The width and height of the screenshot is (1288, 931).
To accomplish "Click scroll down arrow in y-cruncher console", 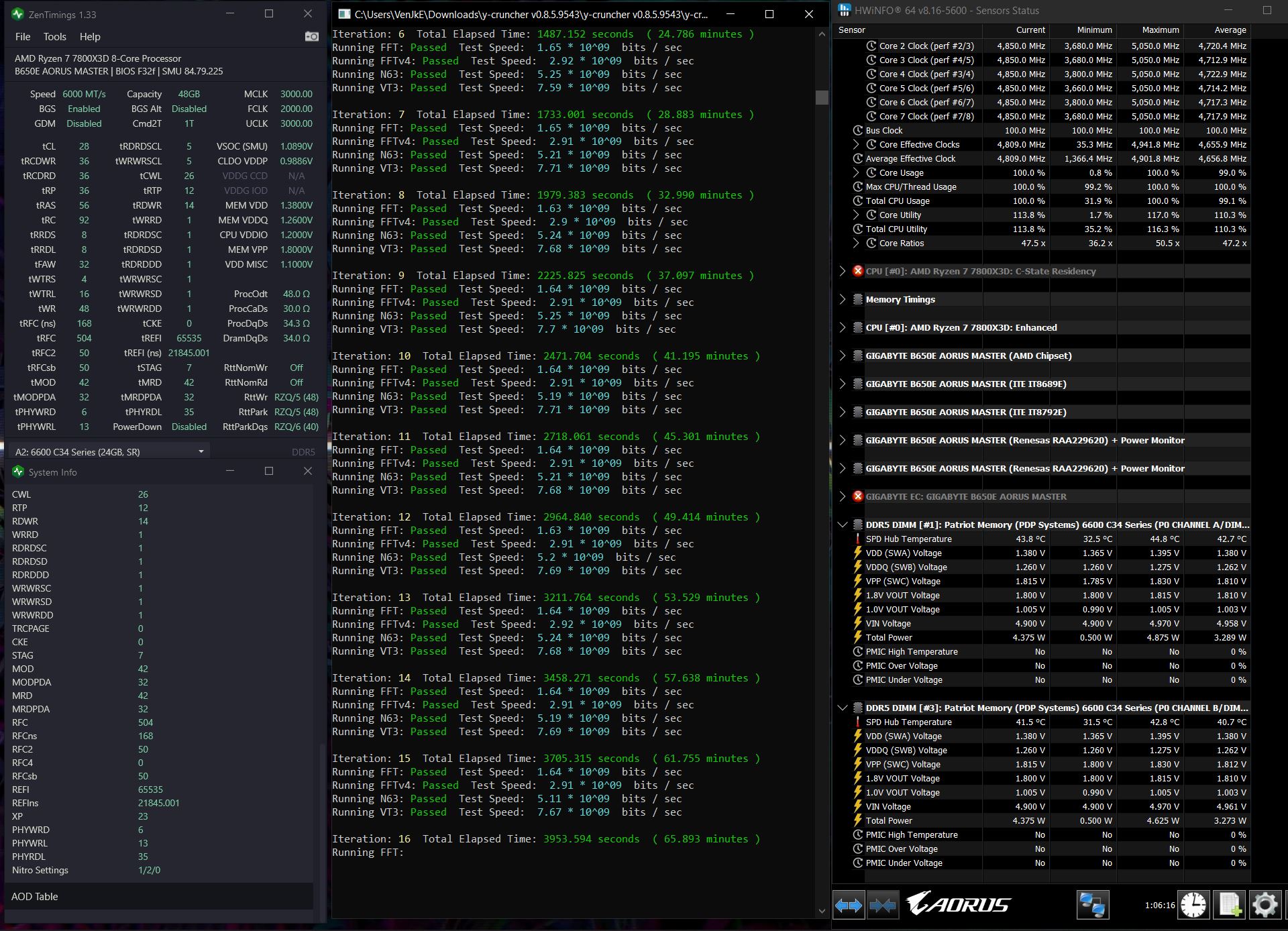I will pos(822,910).
